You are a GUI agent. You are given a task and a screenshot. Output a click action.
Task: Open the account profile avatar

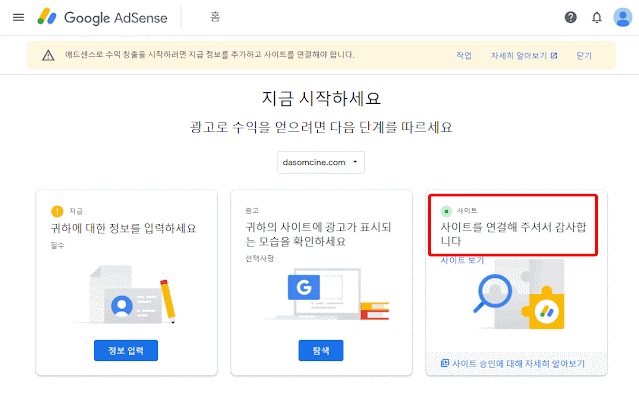[x=623, y=17]
